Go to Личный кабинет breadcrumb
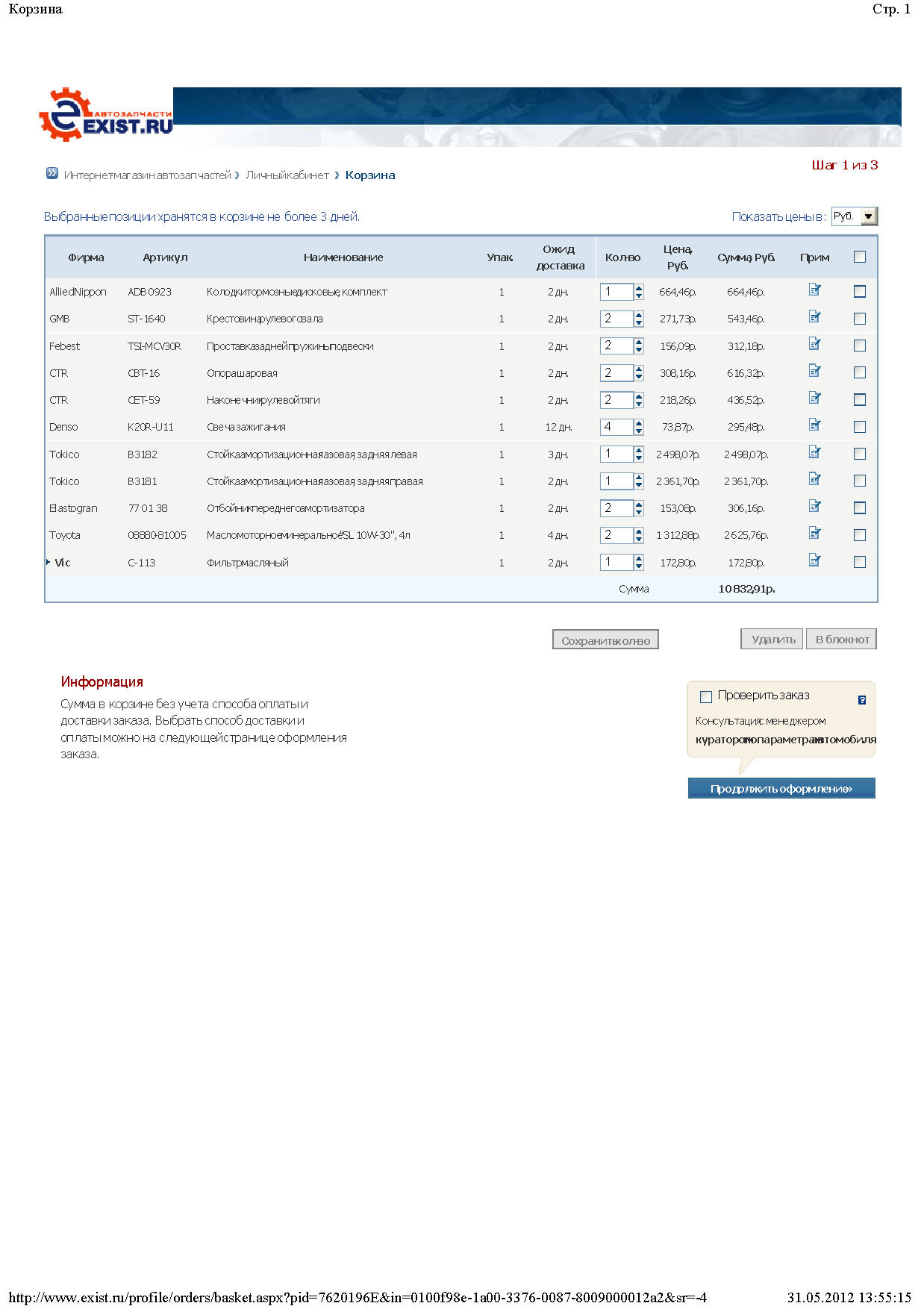The width and height of the screenshot is (924, 1309). [287, 175]
